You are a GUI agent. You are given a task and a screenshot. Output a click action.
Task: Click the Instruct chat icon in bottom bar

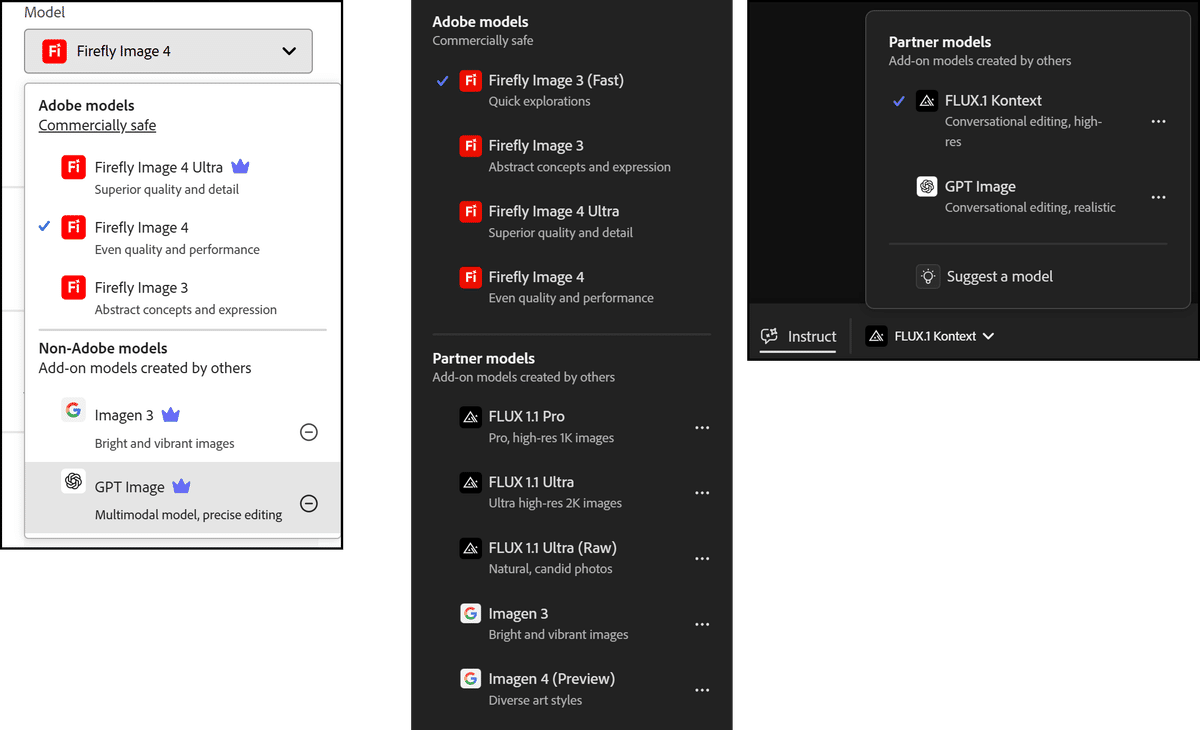pos(769,336)
